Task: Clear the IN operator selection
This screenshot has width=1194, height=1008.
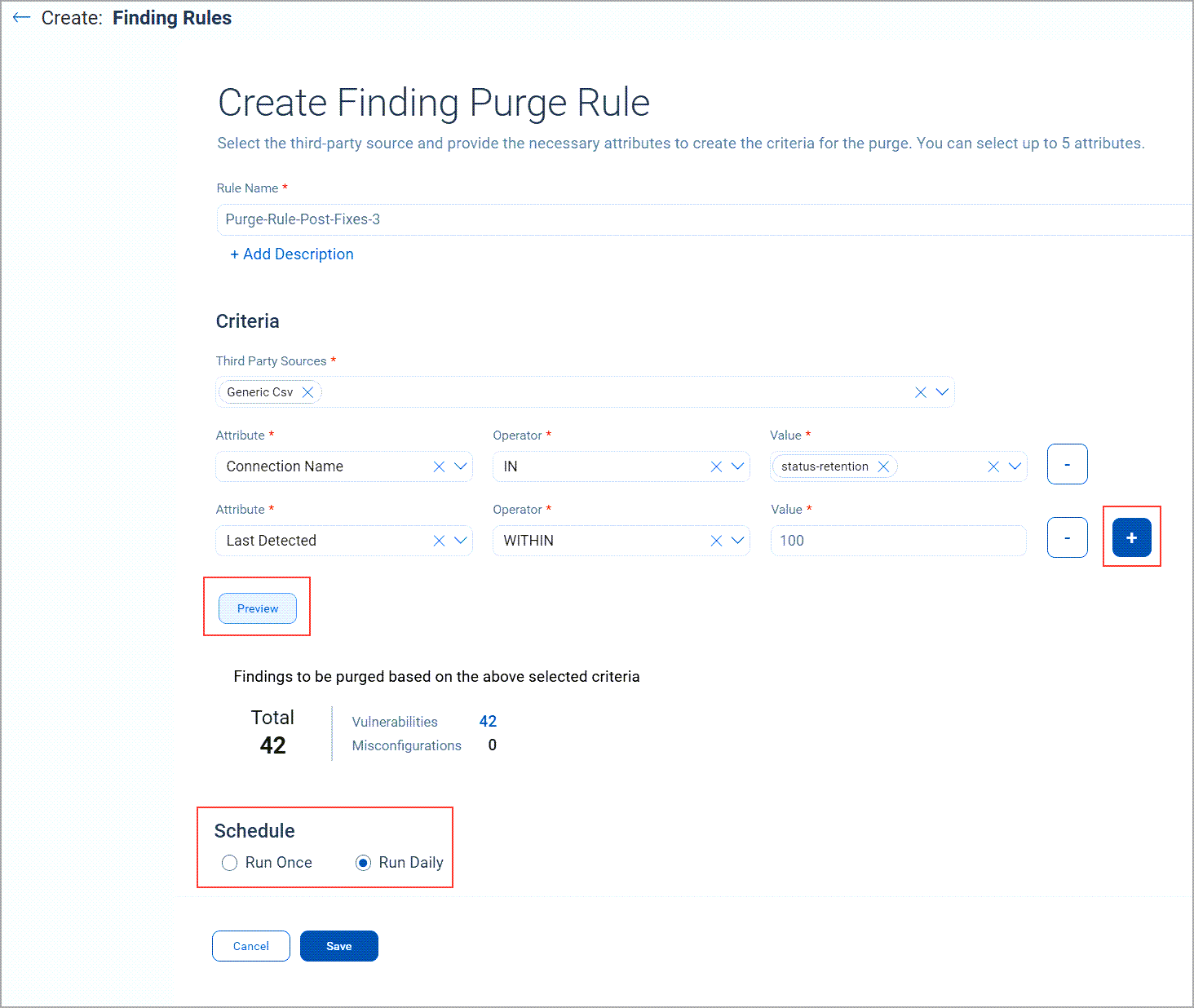Action: pyautogui.click(x=716, y=466)
